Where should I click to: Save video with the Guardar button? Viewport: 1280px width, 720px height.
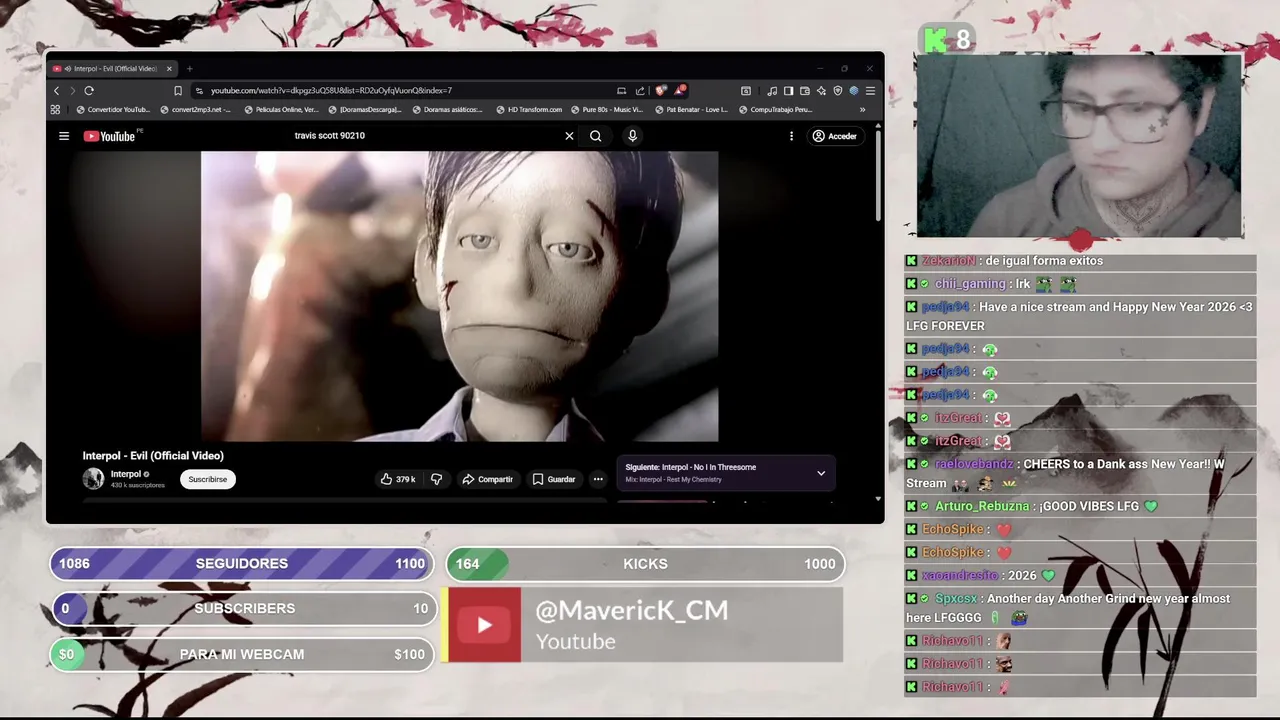553,479
